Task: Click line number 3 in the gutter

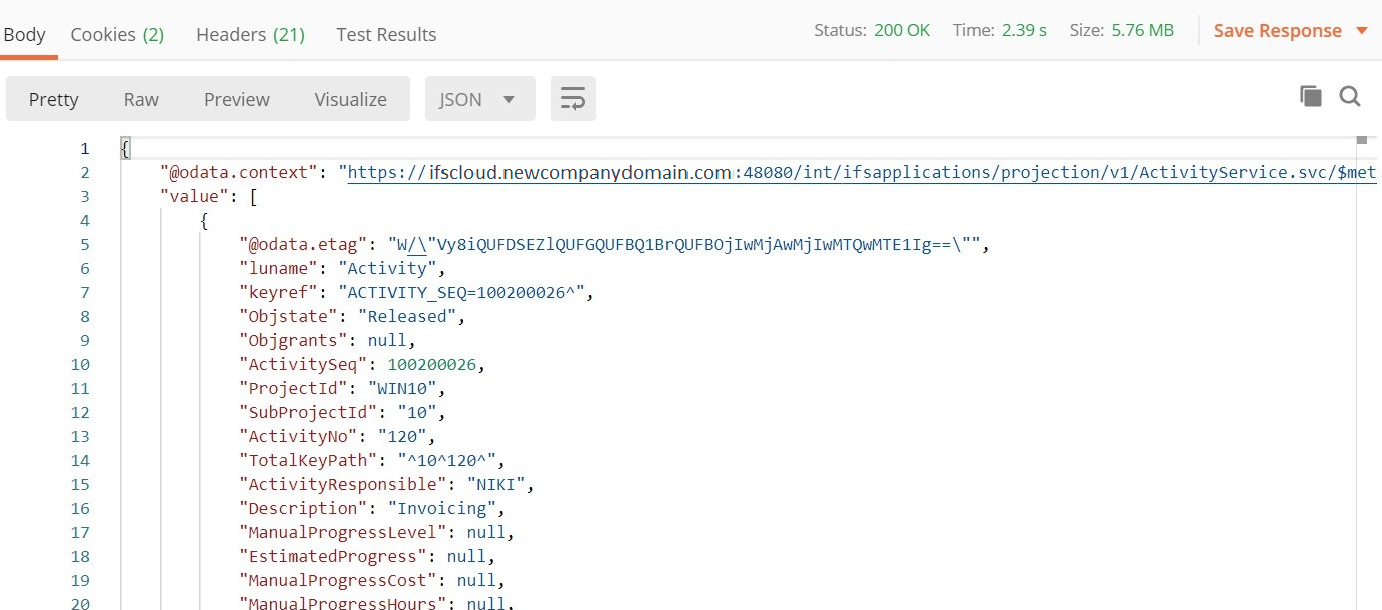Action: (85, 196)
